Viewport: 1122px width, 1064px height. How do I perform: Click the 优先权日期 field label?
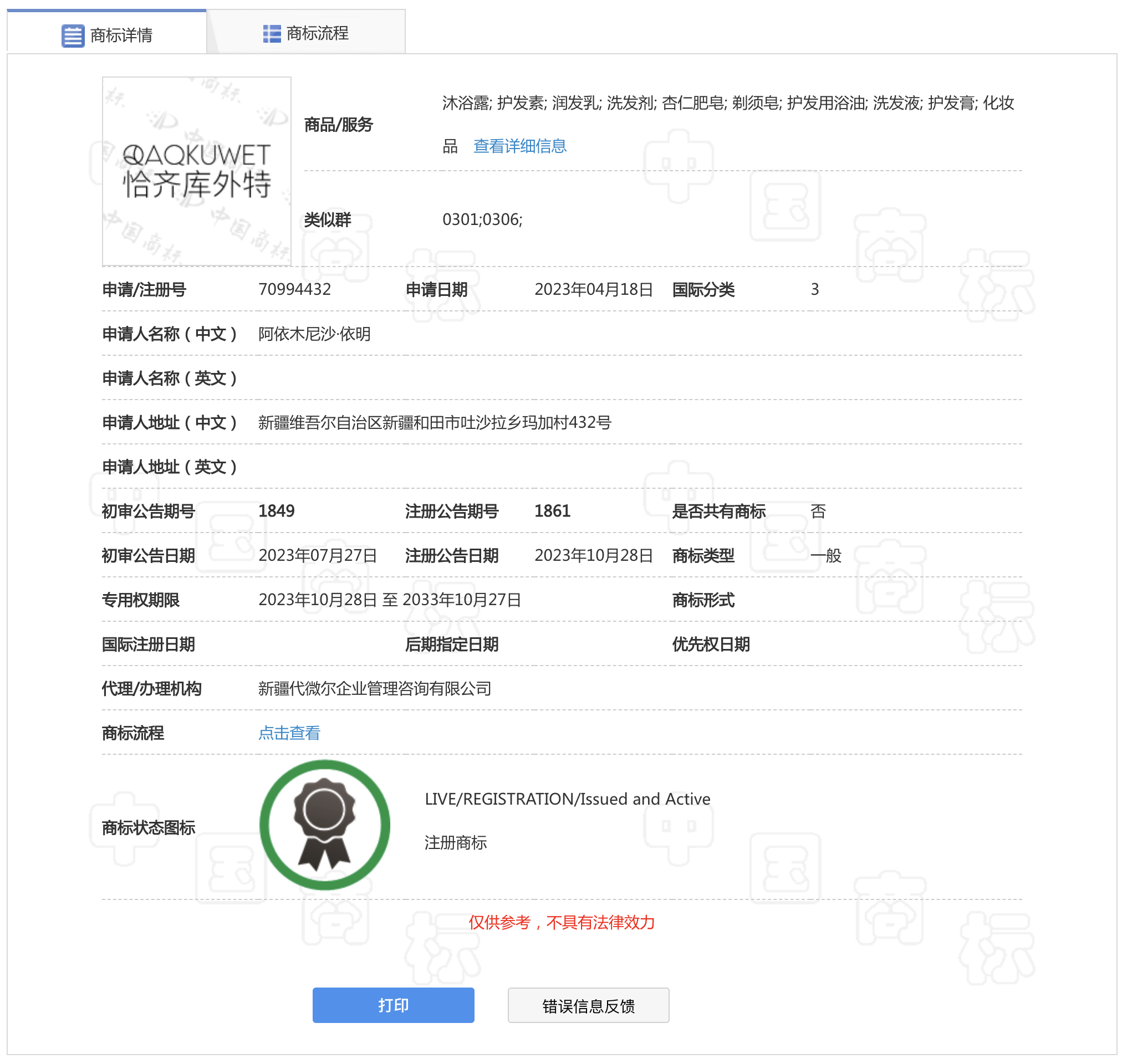(x=711, y=644)
